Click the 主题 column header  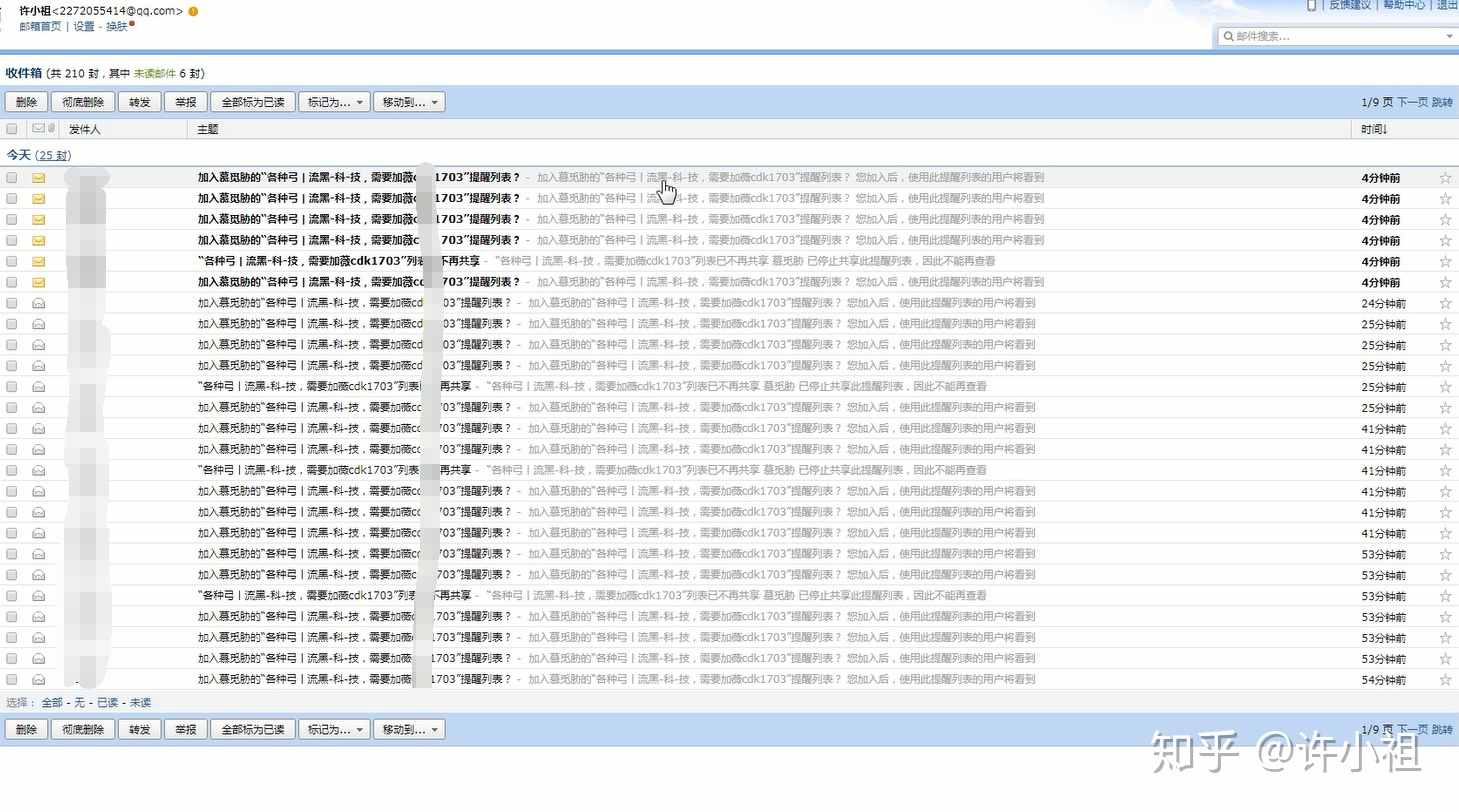(208, 129)
